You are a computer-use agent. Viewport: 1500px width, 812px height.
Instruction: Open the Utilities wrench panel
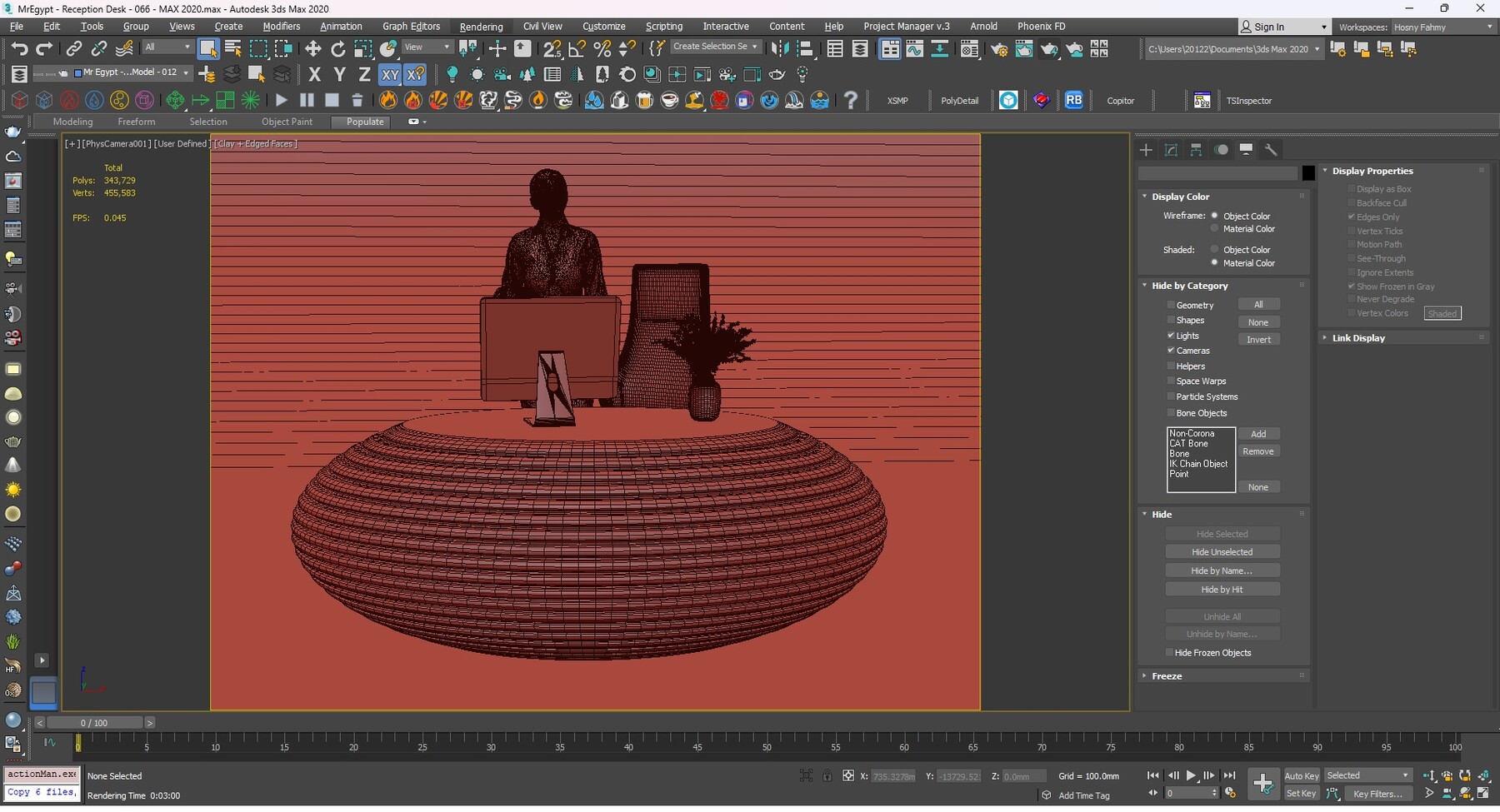click(1271, 150)
